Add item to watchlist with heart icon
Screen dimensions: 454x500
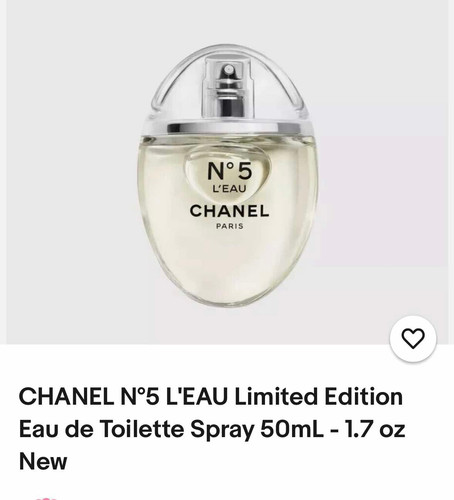tap(413, 338)
